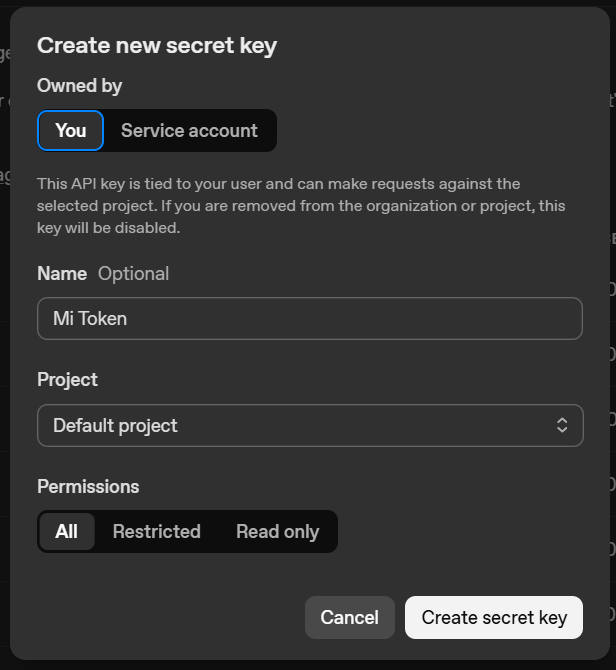Focus the Name input containing "Mi Token"
Viewport: 616px width, 670px height.
pyautogui.click(x=310, y=318)
